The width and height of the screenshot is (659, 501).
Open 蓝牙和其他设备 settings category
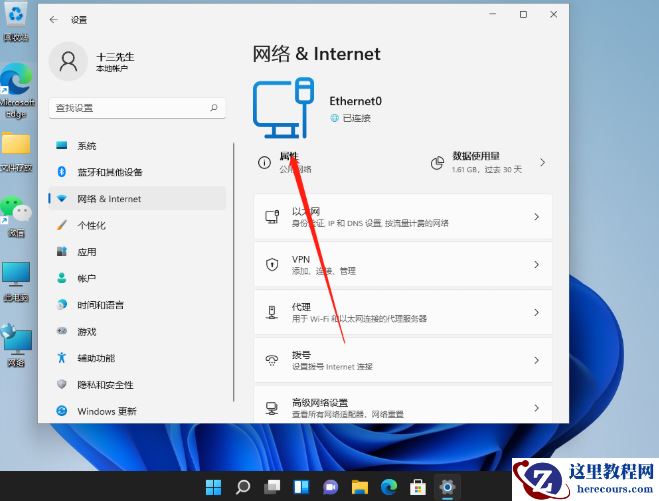[137, 172]
